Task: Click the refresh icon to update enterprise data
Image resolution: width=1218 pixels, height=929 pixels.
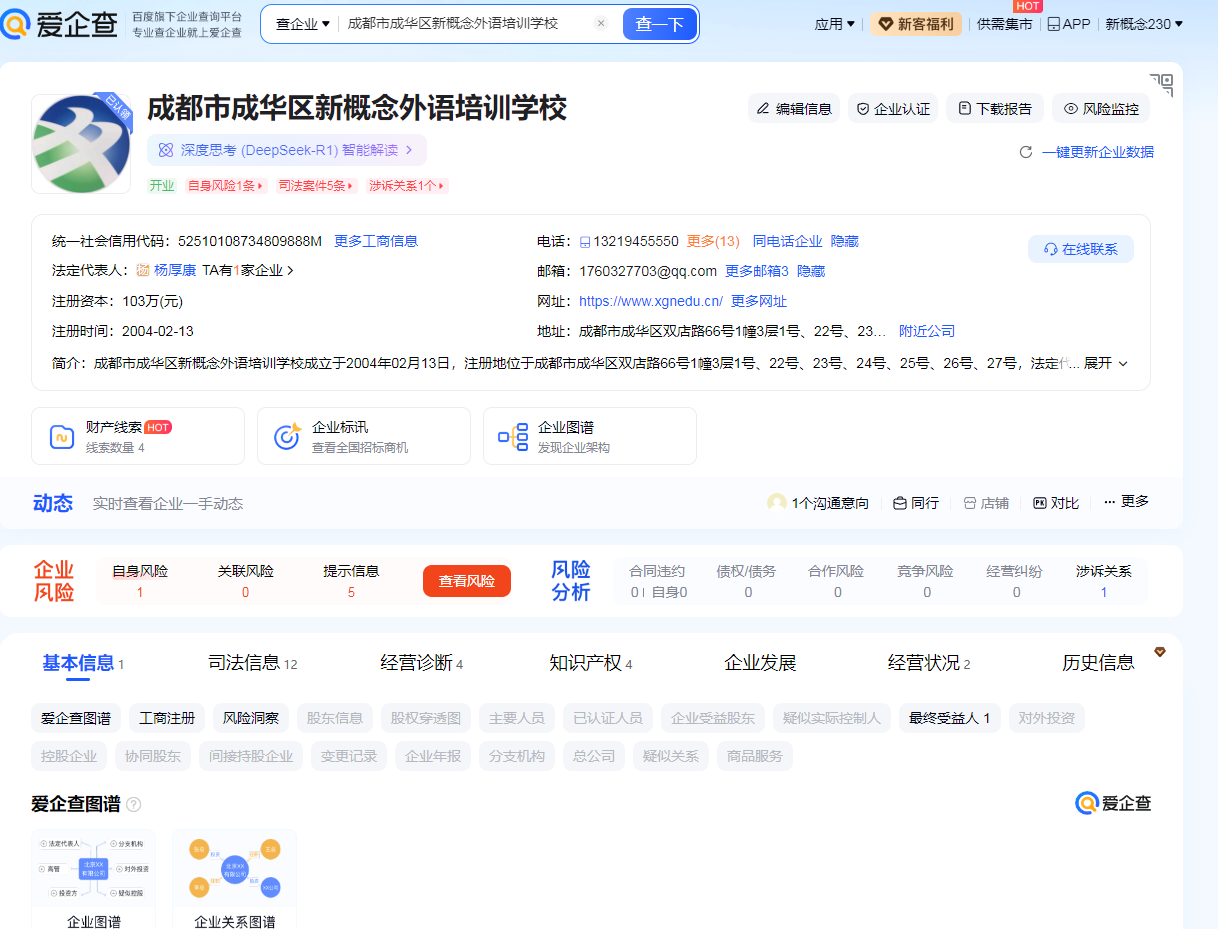Action: (1025, 152)
